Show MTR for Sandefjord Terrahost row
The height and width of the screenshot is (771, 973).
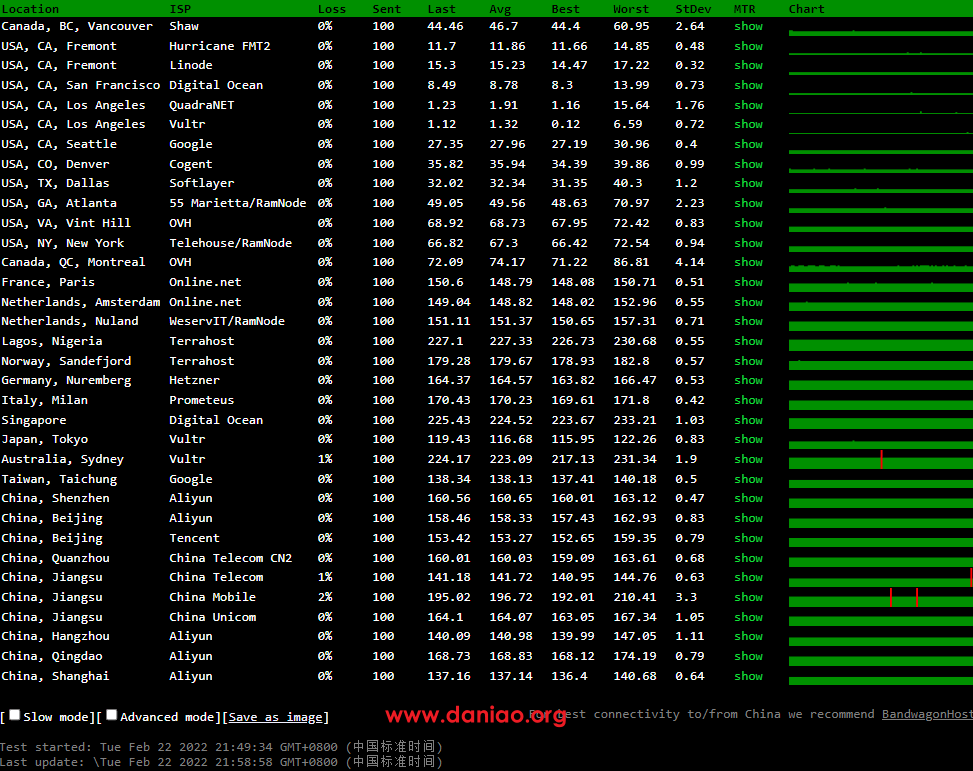[x=748, y=361]
